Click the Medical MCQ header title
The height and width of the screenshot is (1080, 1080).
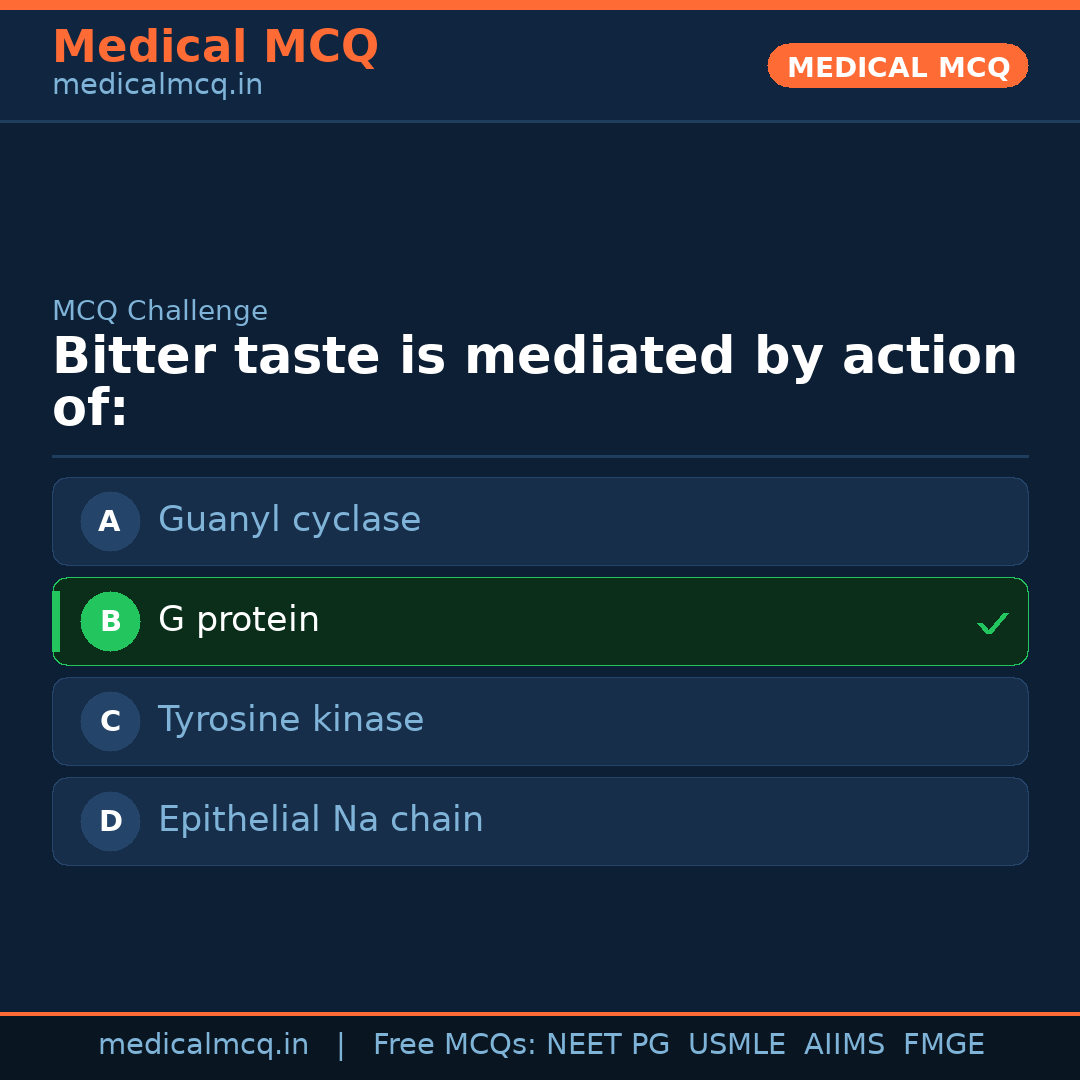click(x=215, y=47)
